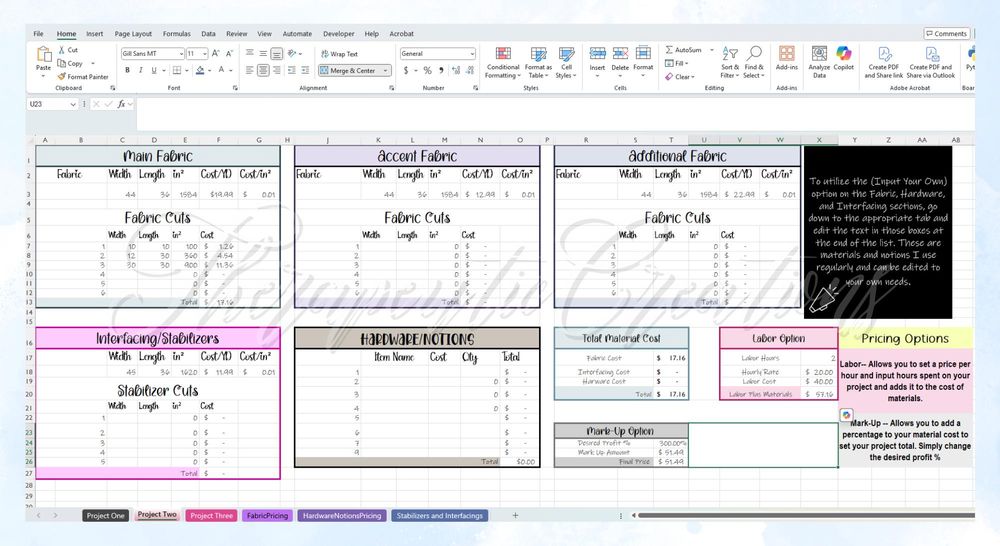
Task: Toggle Italic formatting
Action: click(140, 70)
